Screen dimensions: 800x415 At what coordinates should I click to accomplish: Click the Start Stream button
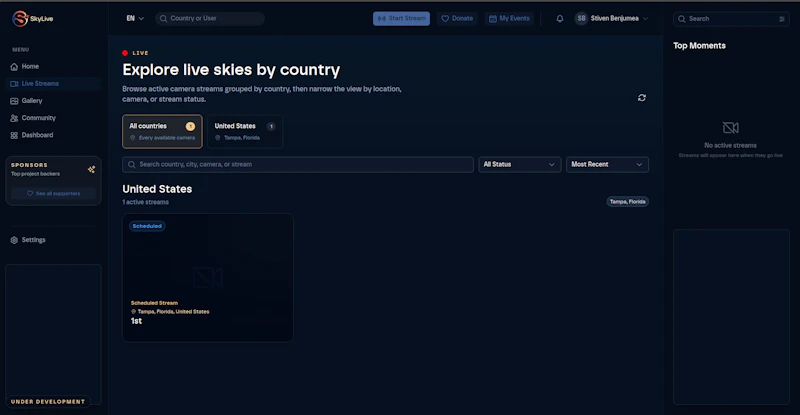click(401, 18)
